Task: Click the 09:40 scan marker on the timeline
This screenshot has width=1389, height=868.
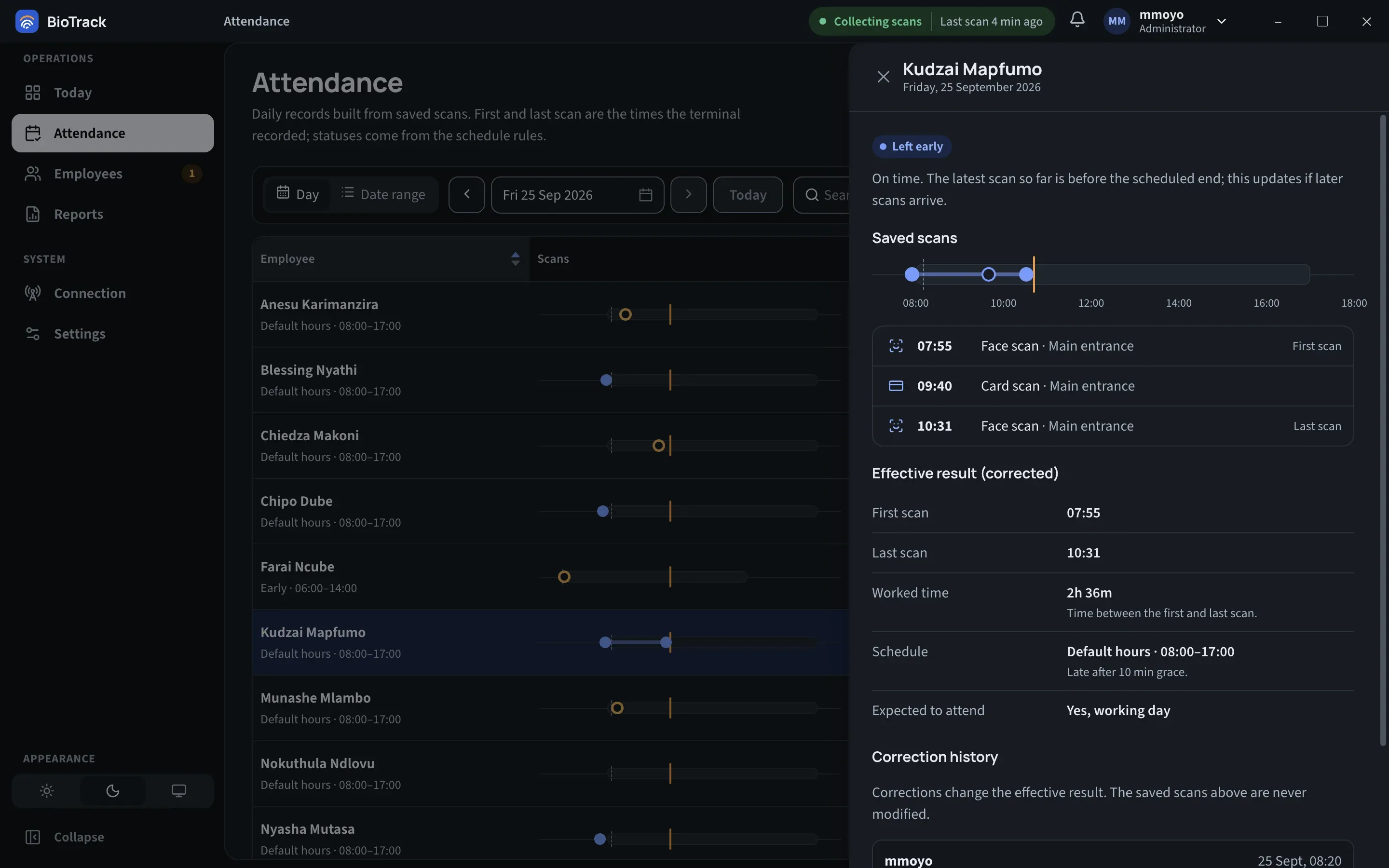Action: (x=988, y=274)
